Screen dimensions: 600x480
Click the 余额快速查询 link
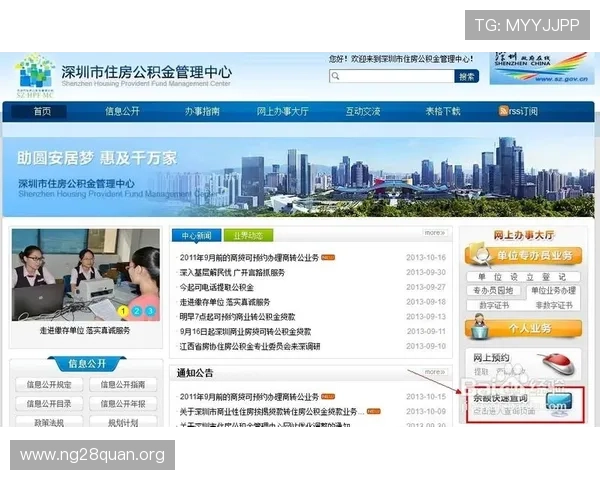(x=500, y=398)
